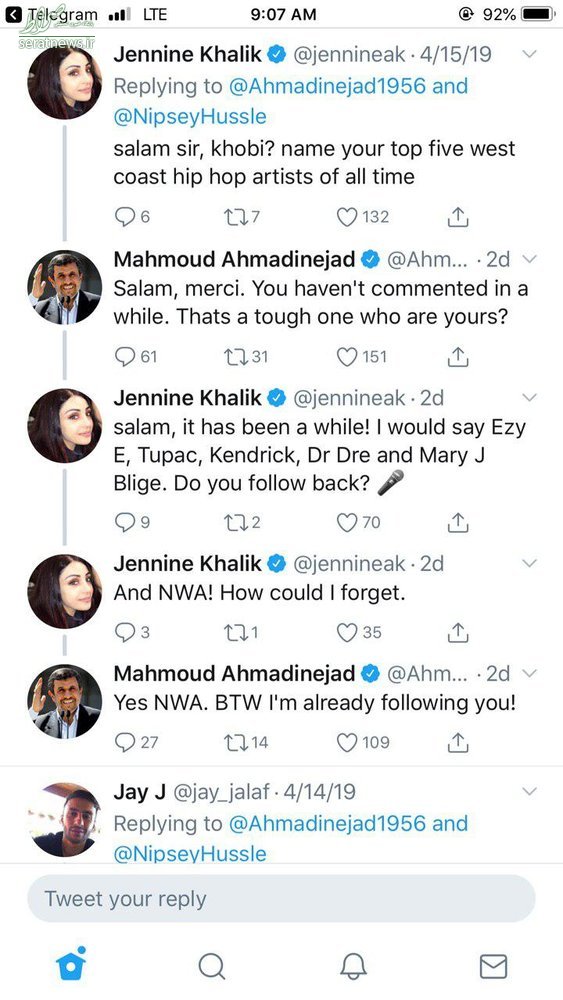Like Jennine's tweet with 132 likes
563x1000 pixels.
(347, 217)
